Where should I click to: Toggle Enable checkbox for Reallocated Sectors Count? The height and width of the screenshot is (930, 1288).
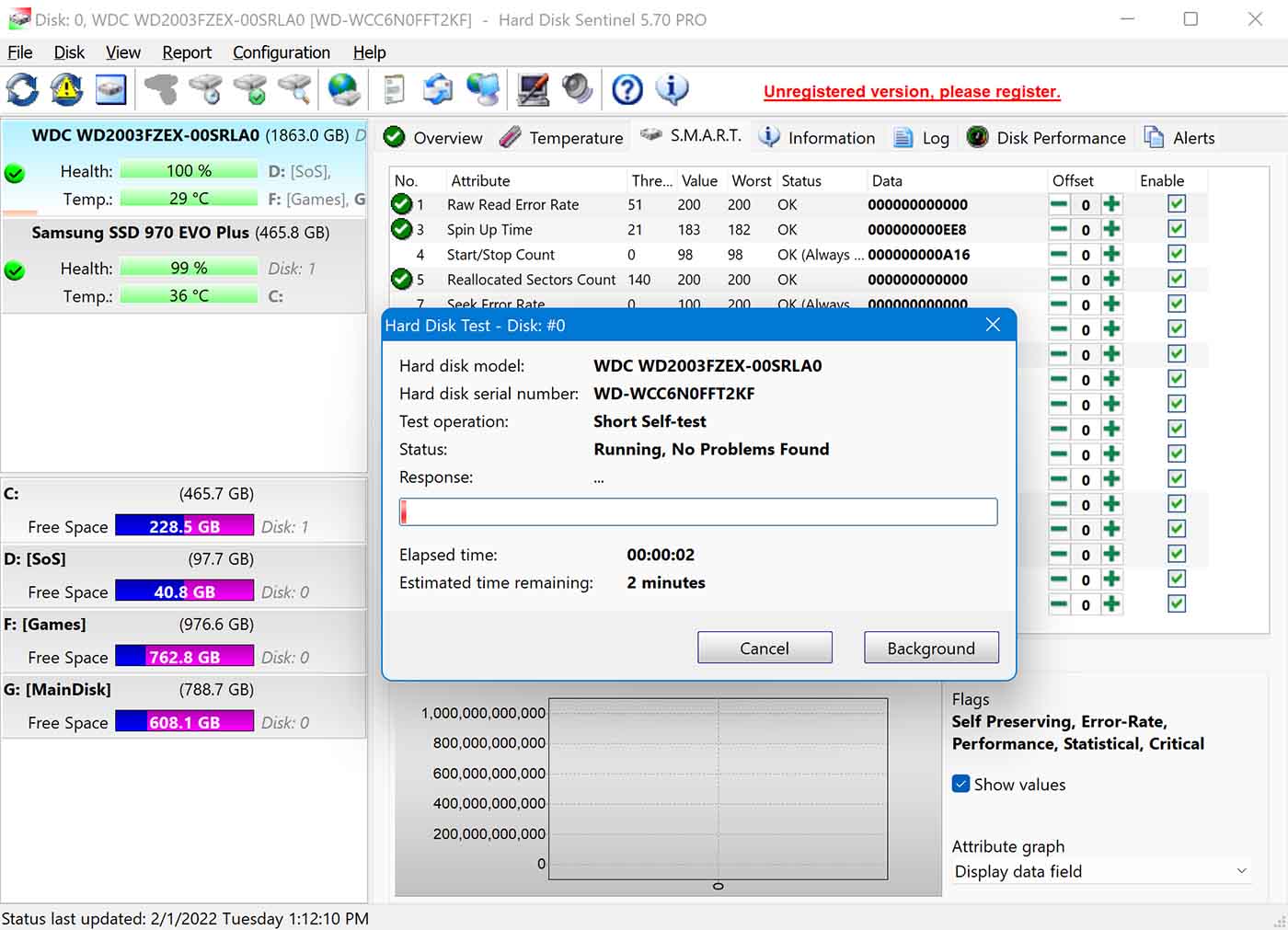tap(1177, 279)
